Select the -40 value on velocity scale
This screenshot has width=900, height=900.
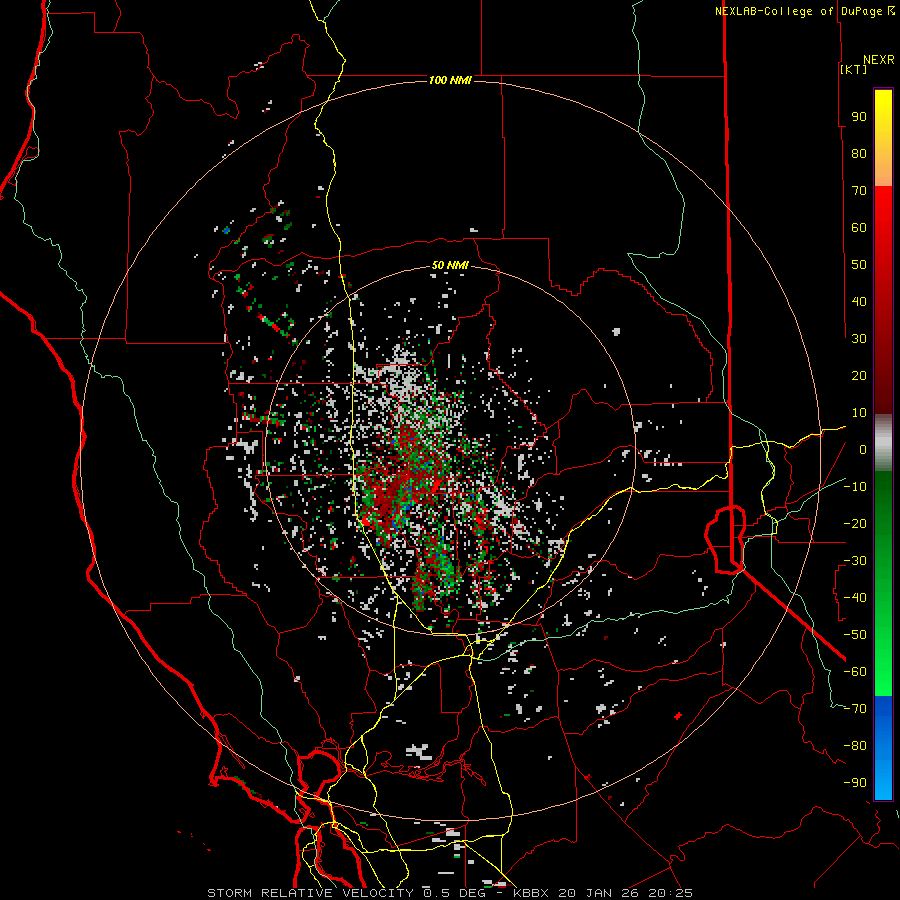point(855,598)
